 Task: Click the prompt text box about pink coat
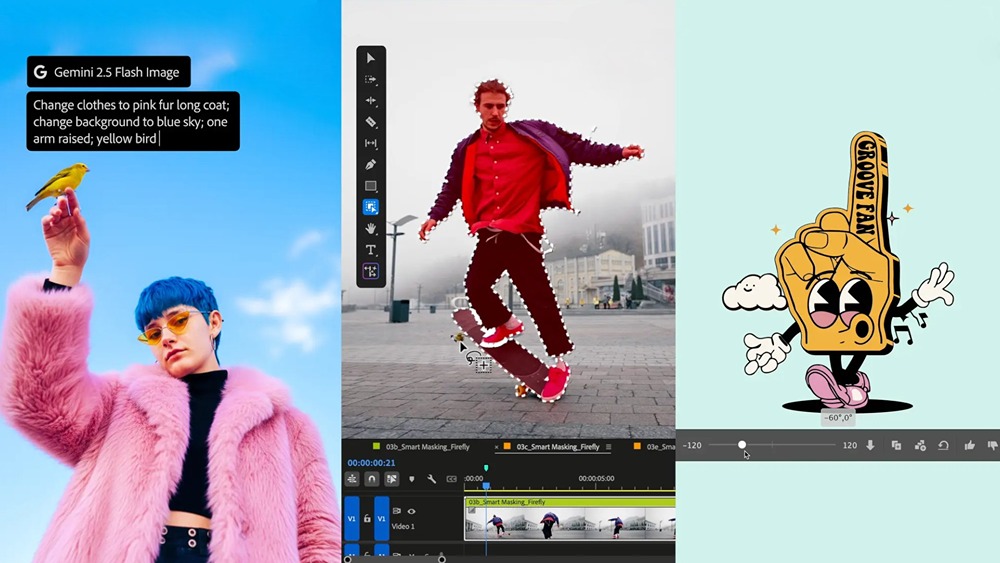tap(133, 121)
